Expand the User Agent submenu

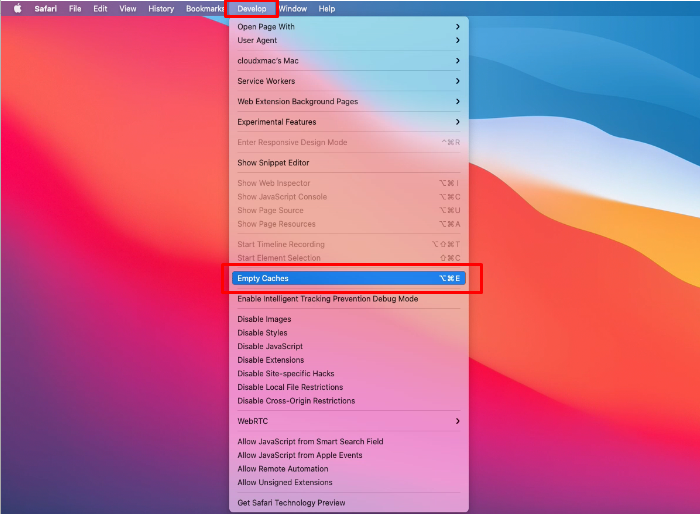(349, 40)
